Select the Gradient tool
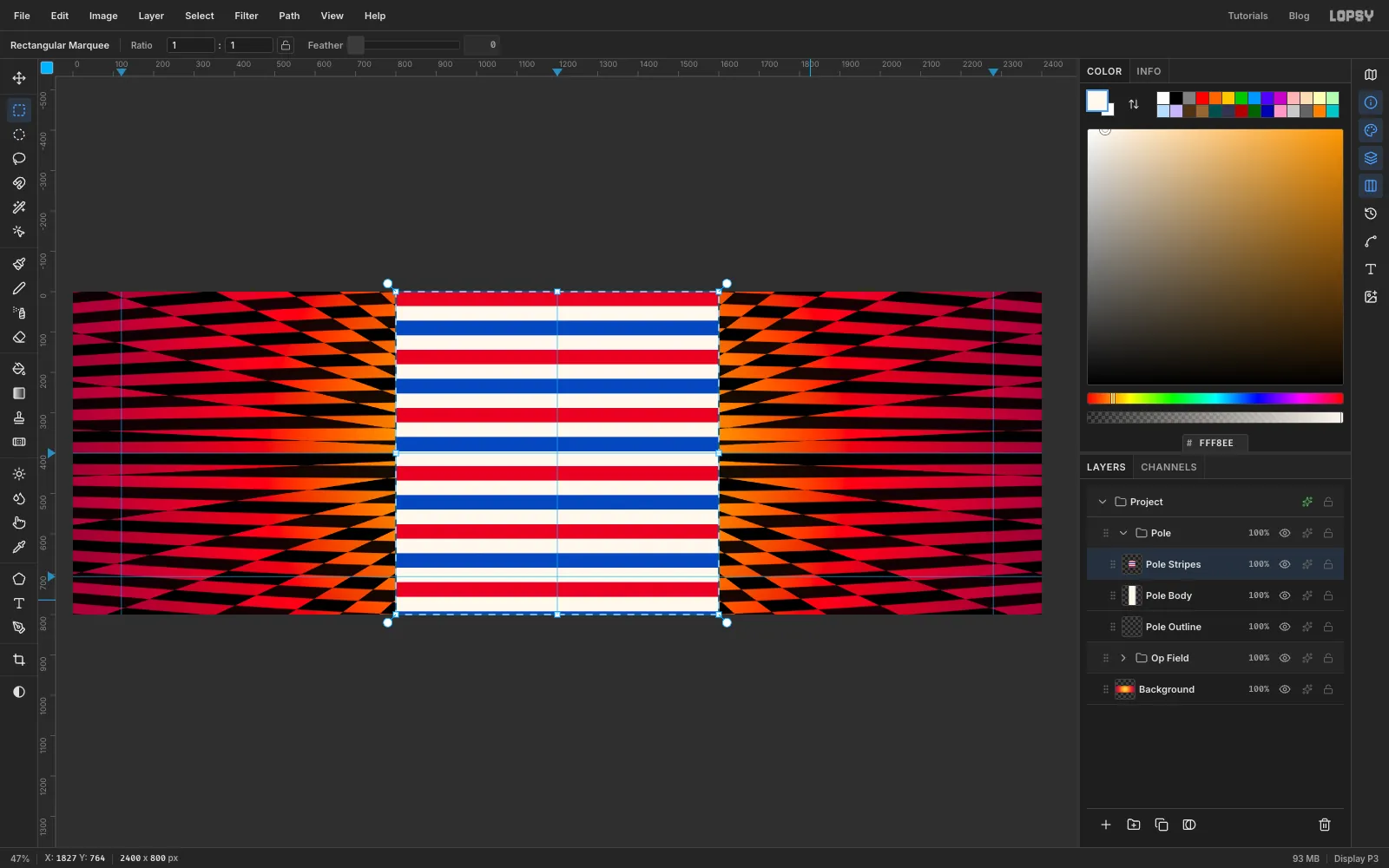The image size is (1389, 868). (x=19, y=393)
